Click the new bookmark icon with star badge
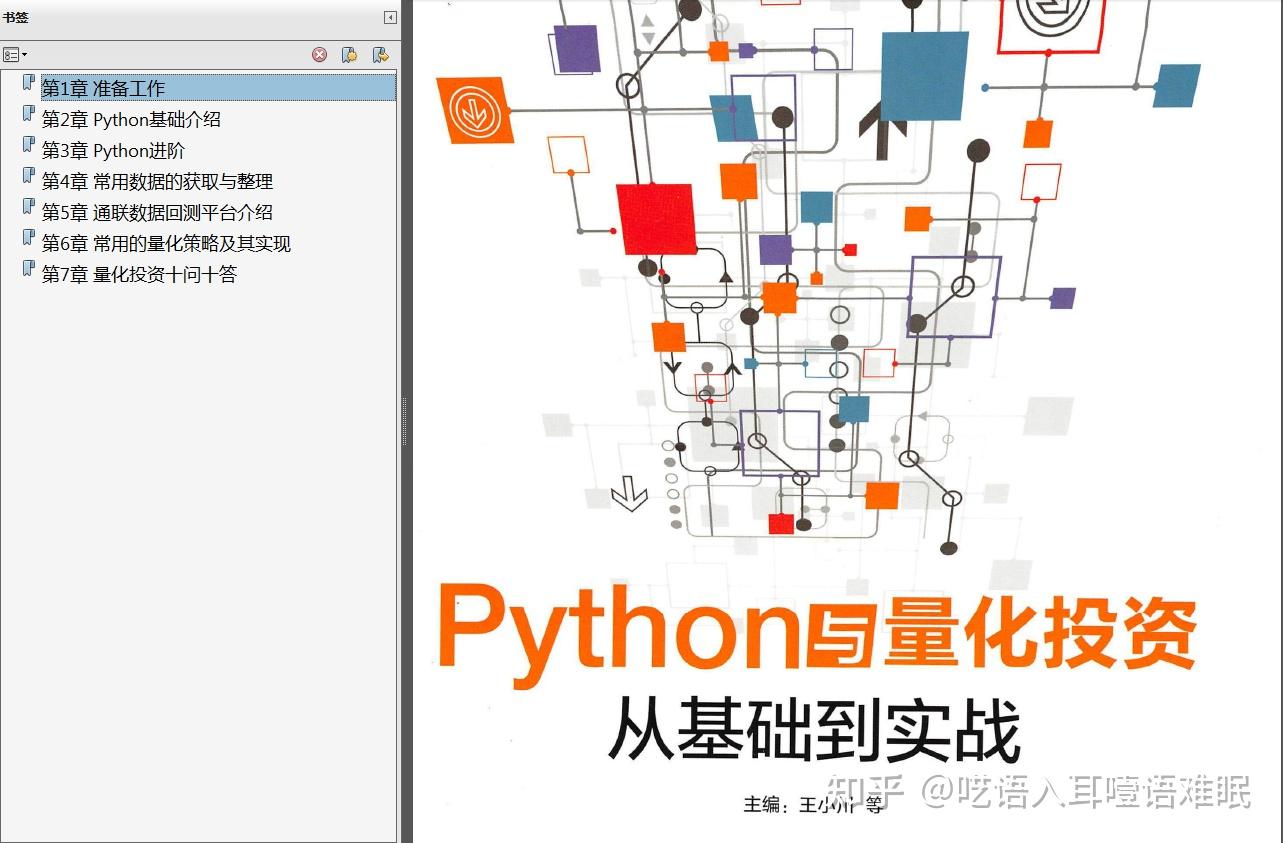This screenshot has width=1283, height=843. [350, 55]
